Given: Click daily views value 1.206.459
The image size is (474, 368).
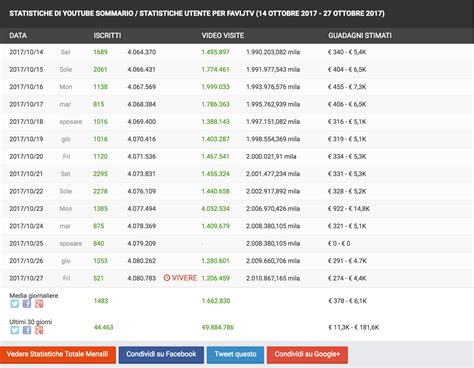Looking at the screenshot, I should pyautogui.click(x=215, y=278).
